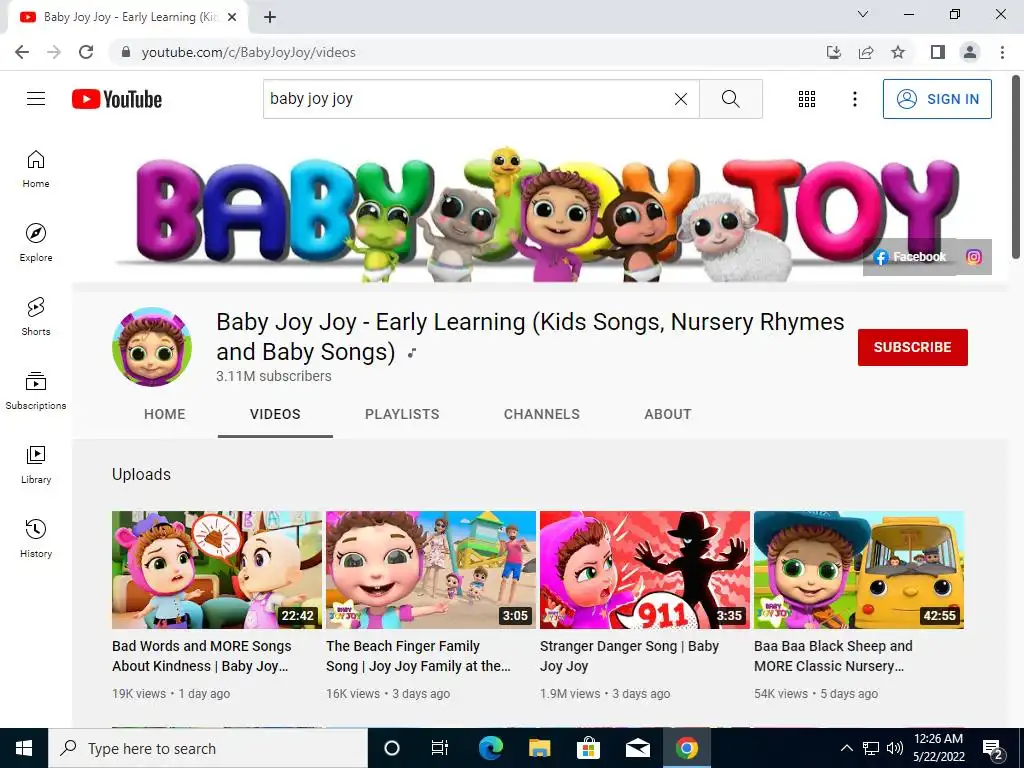Share this page using the share icon
Image resolution: width=1024 pixels, height=768 pixels.
pyautogui.click(x=866, y=52)
